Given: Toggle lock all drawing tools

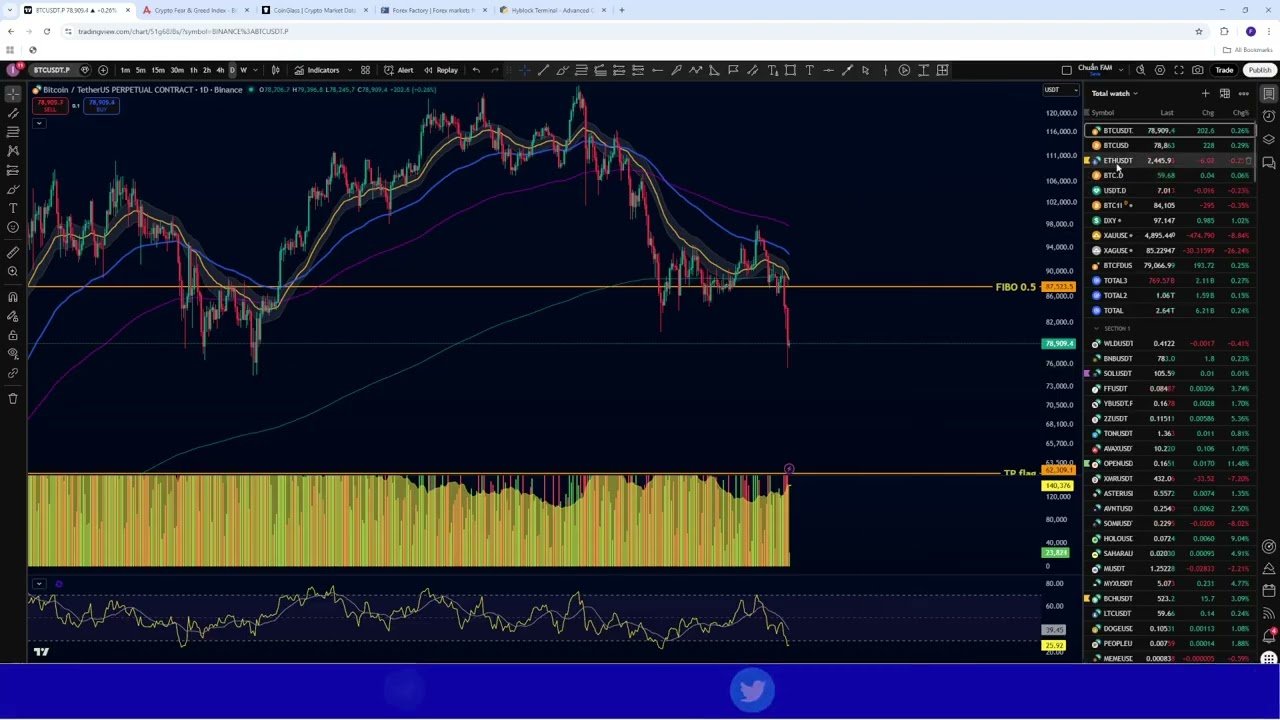Looking at the screenshot, I should click(13, 335).
